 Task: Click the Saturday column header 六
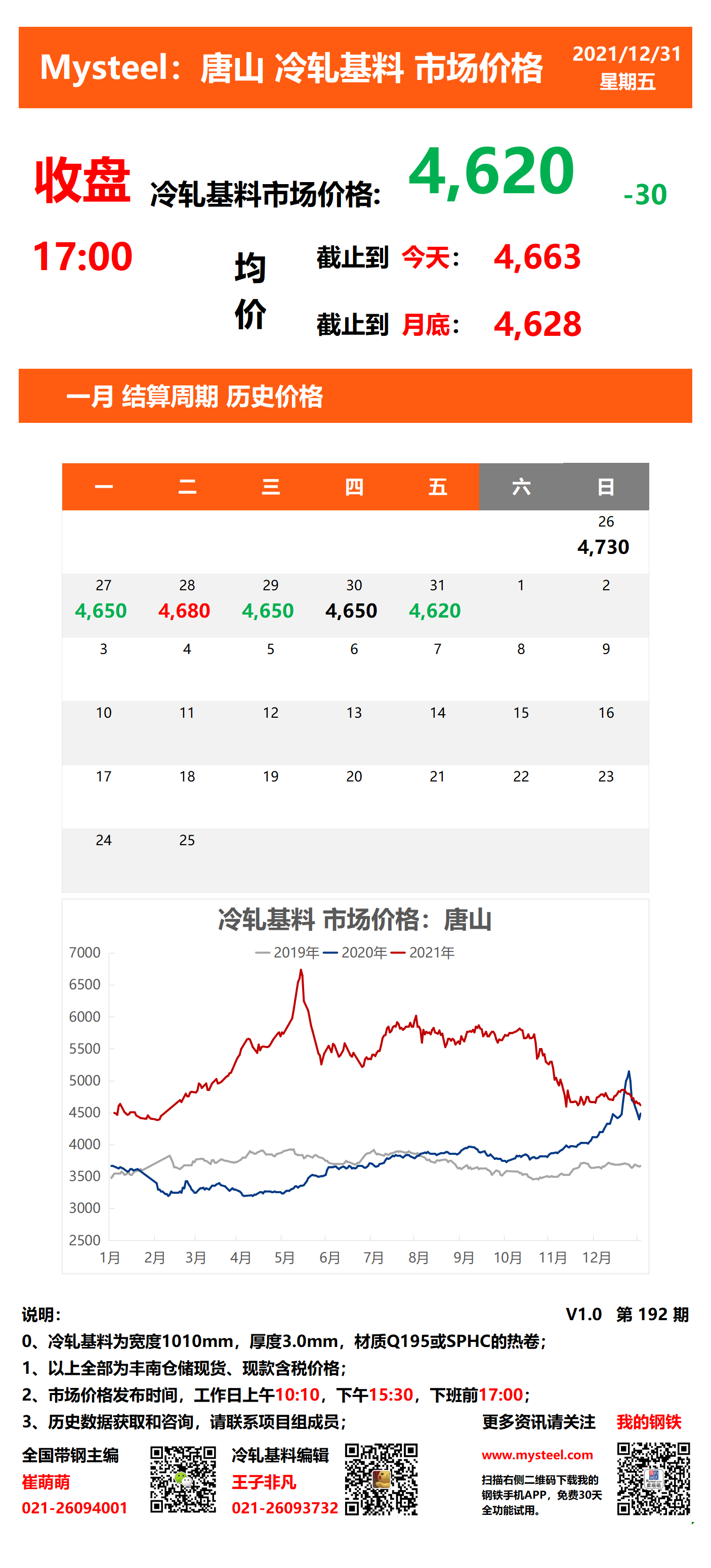521,487
